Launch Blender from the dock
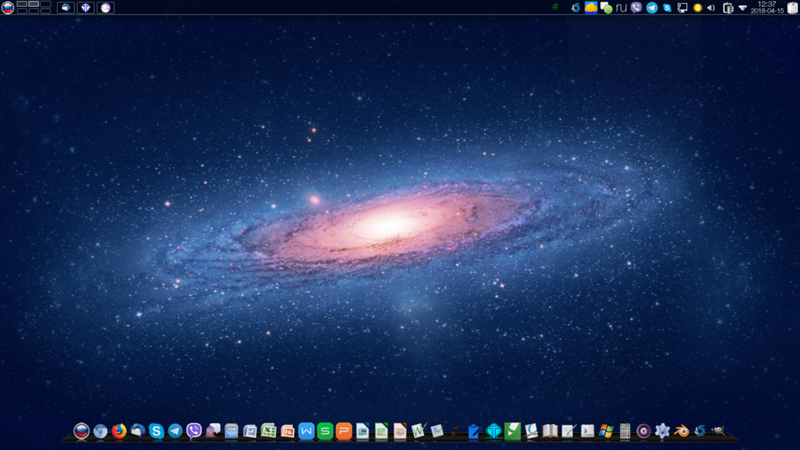This screenshot has height=450, width=800. pos(681,432)
